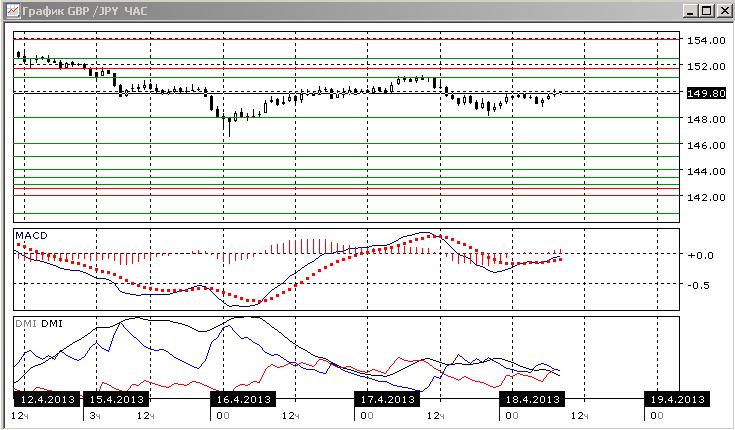Select the 16.4.2013 date marker

tap(243, 399)
